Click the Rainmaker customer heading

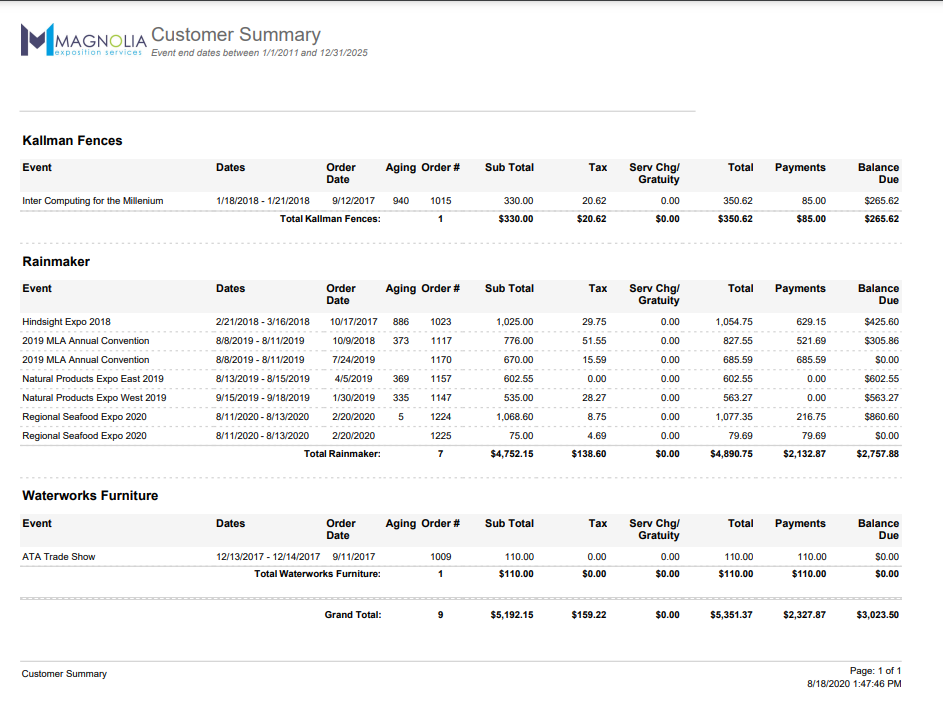pos(49,261)
